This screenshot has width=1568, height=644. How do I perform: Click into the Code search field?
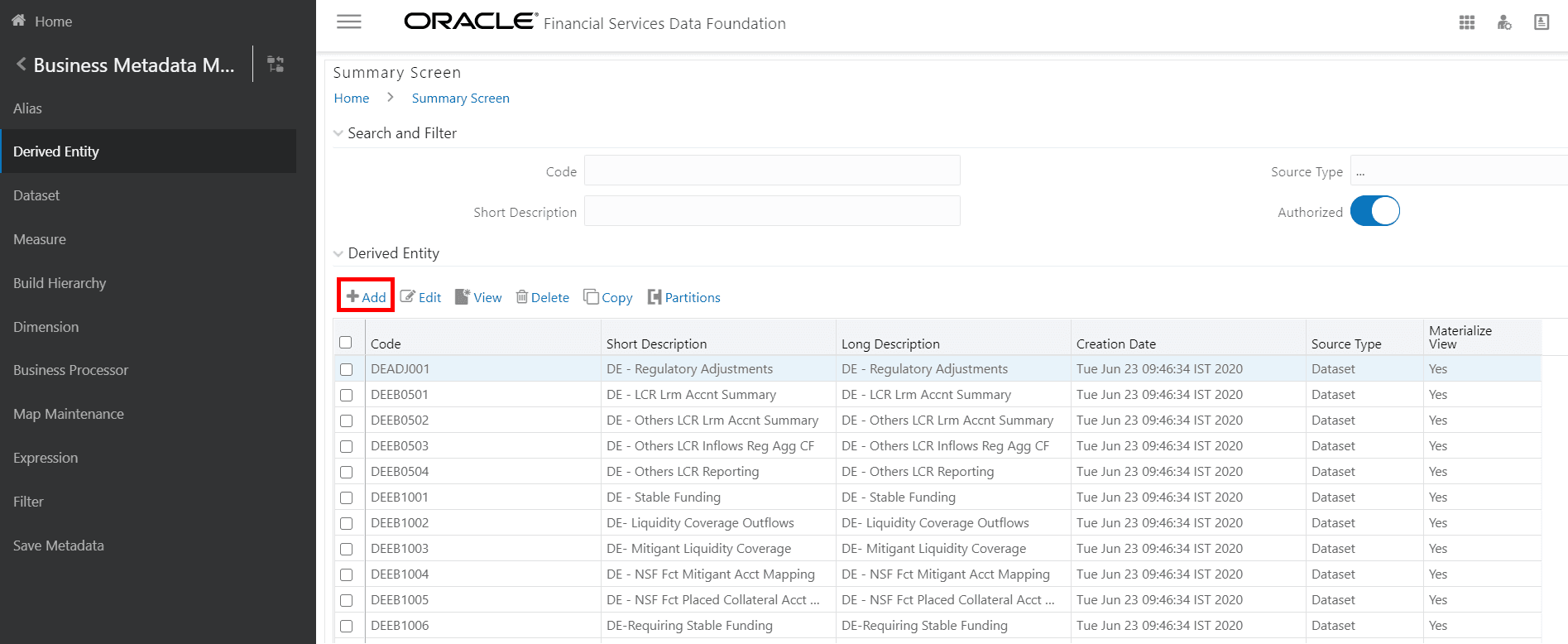(772, 171)
